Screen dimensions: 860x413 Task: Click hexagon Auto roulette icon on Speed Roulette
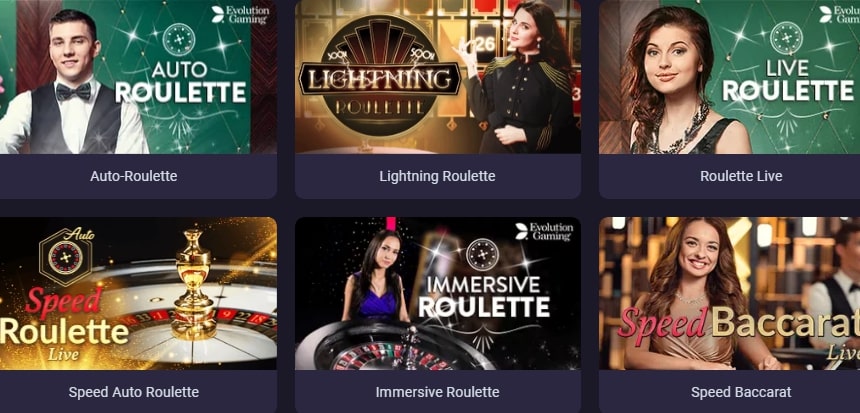pos(66,256)
